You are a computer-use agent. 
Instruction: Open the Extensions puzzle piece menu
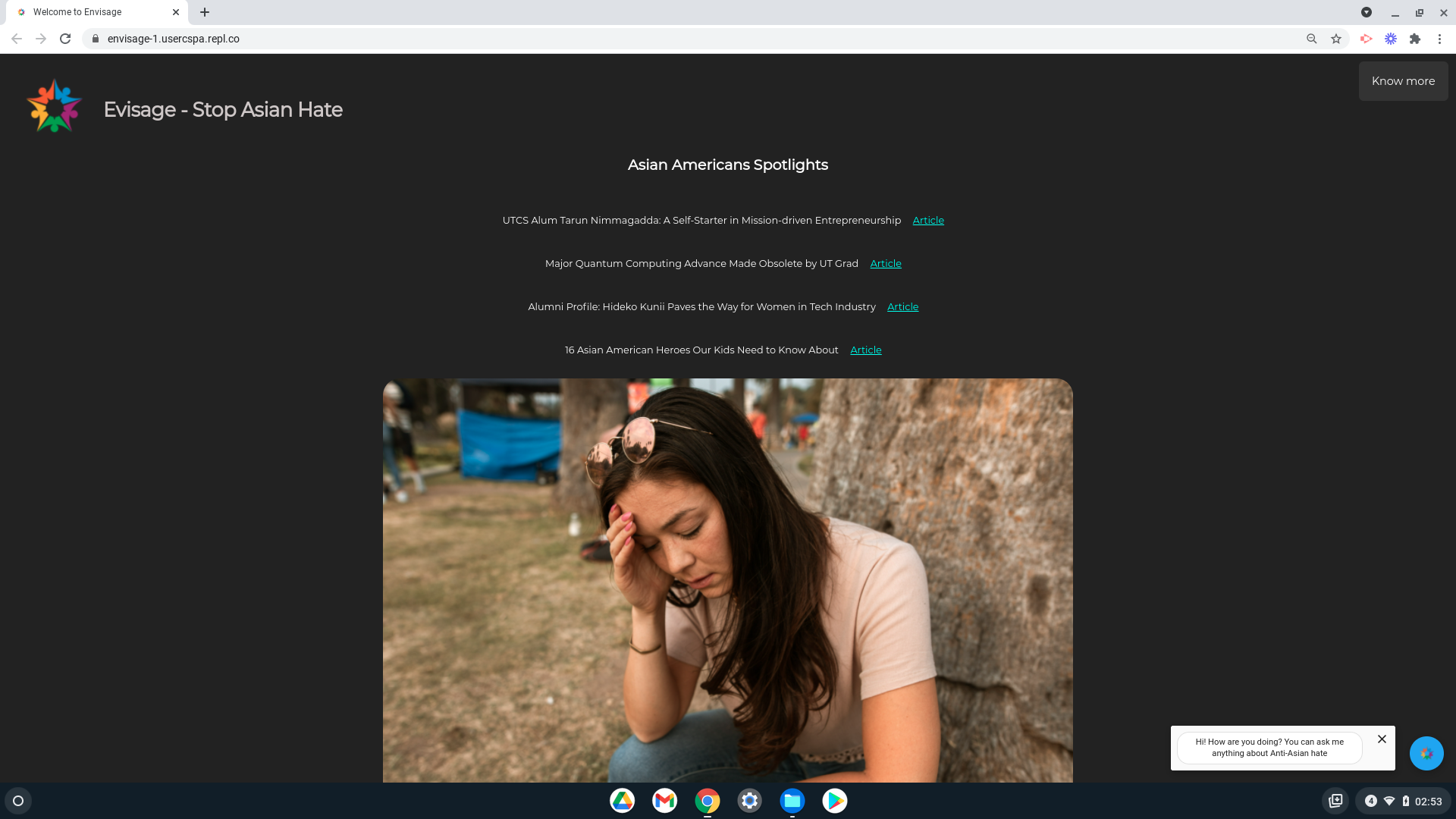click(x=1415, y=39)
